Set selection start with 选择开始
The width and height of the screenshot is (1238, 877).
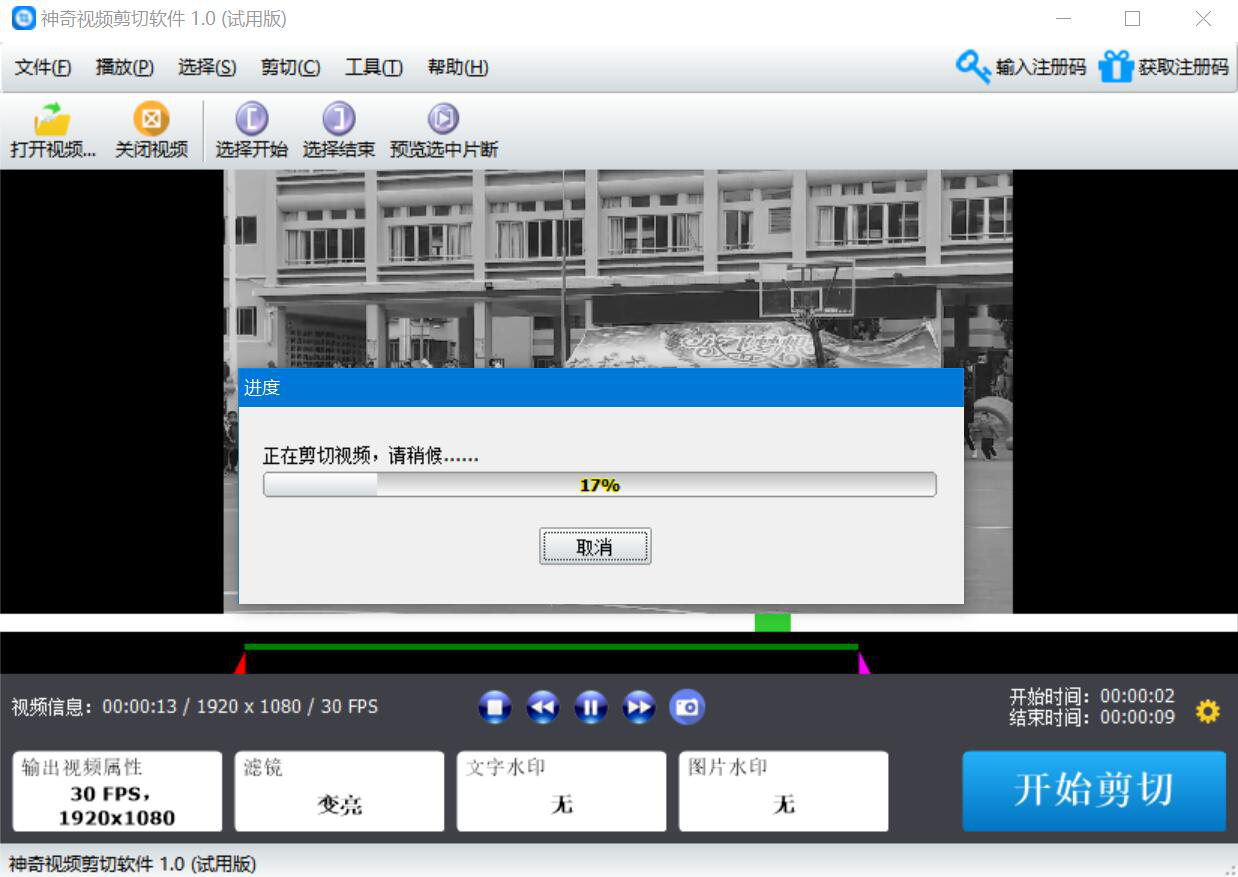click(251, 131)
